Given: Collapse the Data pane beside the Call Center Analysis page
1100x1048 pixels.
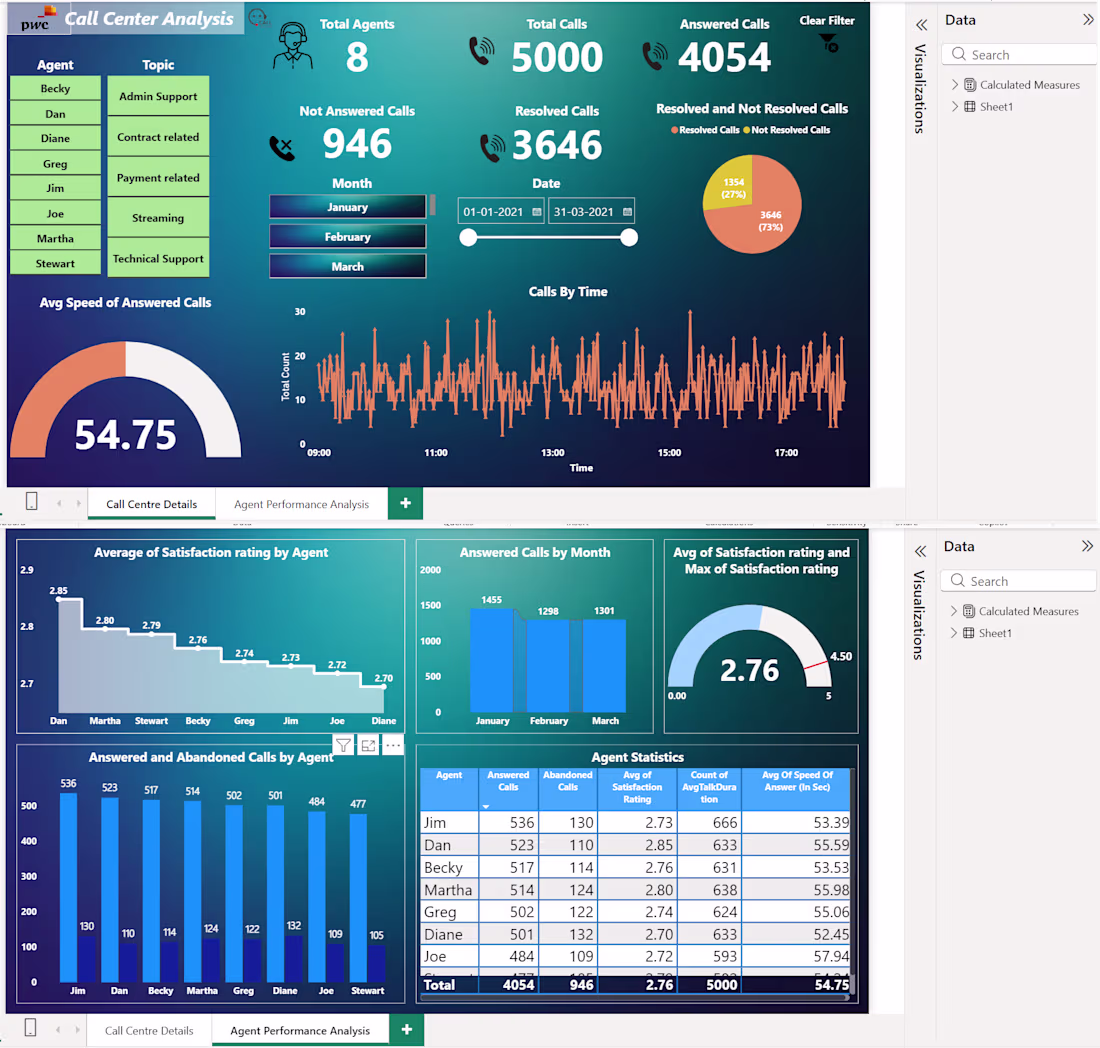Looking at the screenshot, I should point(1088,20).
